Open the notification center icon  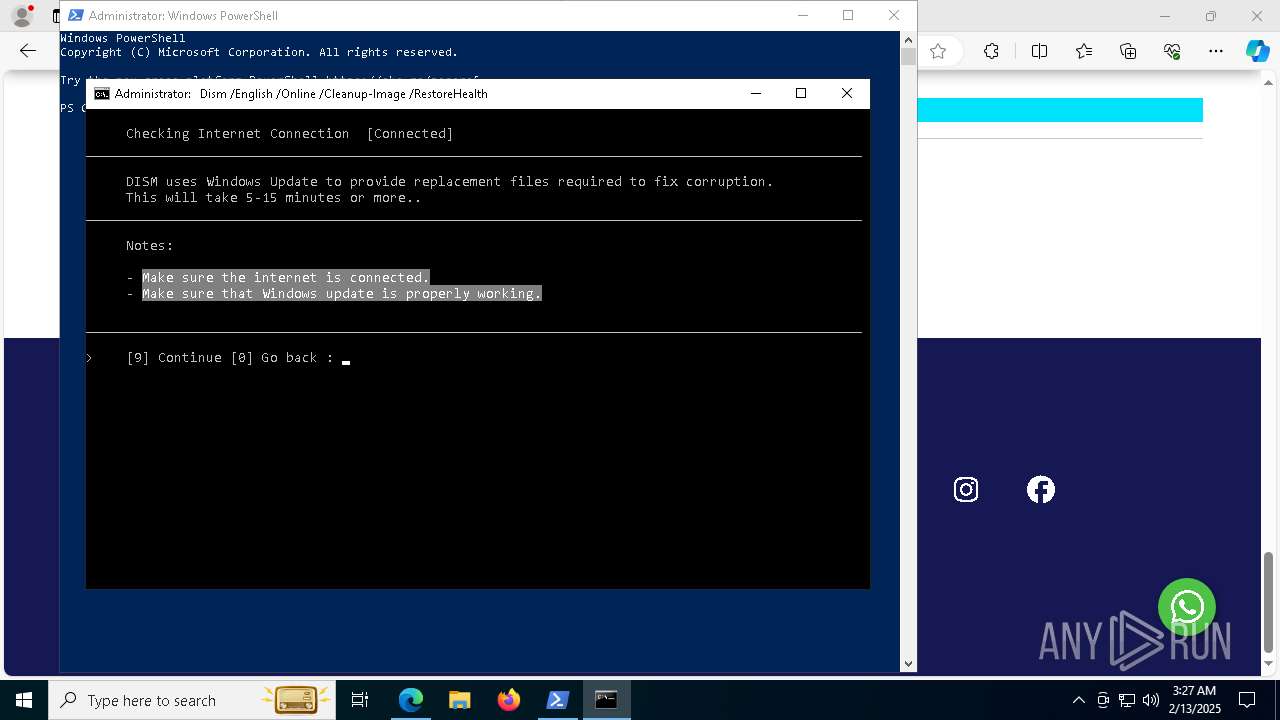[1247, 700]
